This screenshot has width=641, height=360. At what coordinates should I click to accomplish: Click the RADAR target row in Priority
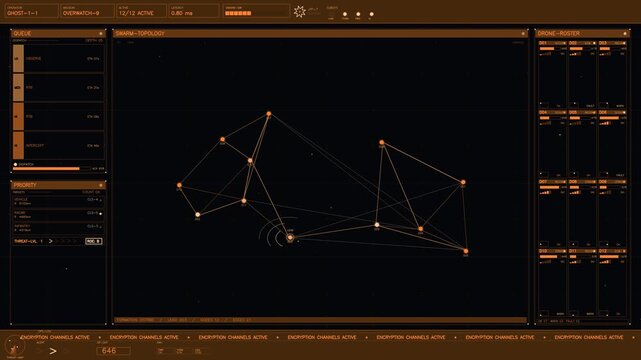(x=58, y=214)
